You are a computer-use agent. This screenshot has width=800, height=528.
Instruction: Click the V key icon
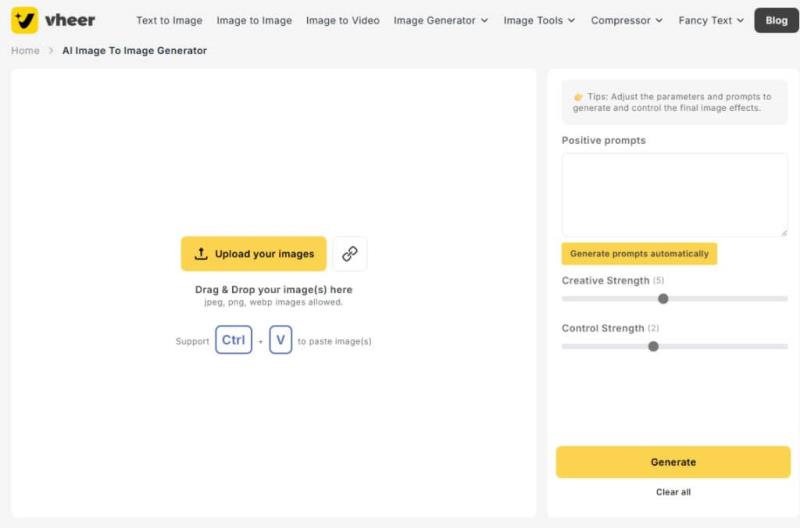[281, 340]
